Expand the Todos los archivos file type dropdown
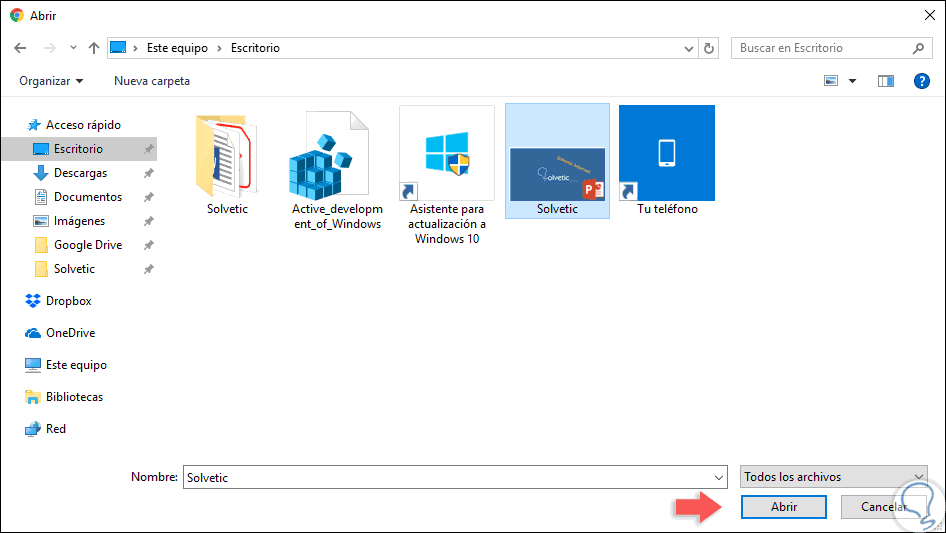The image size is (946, 533). click(834, 477)
